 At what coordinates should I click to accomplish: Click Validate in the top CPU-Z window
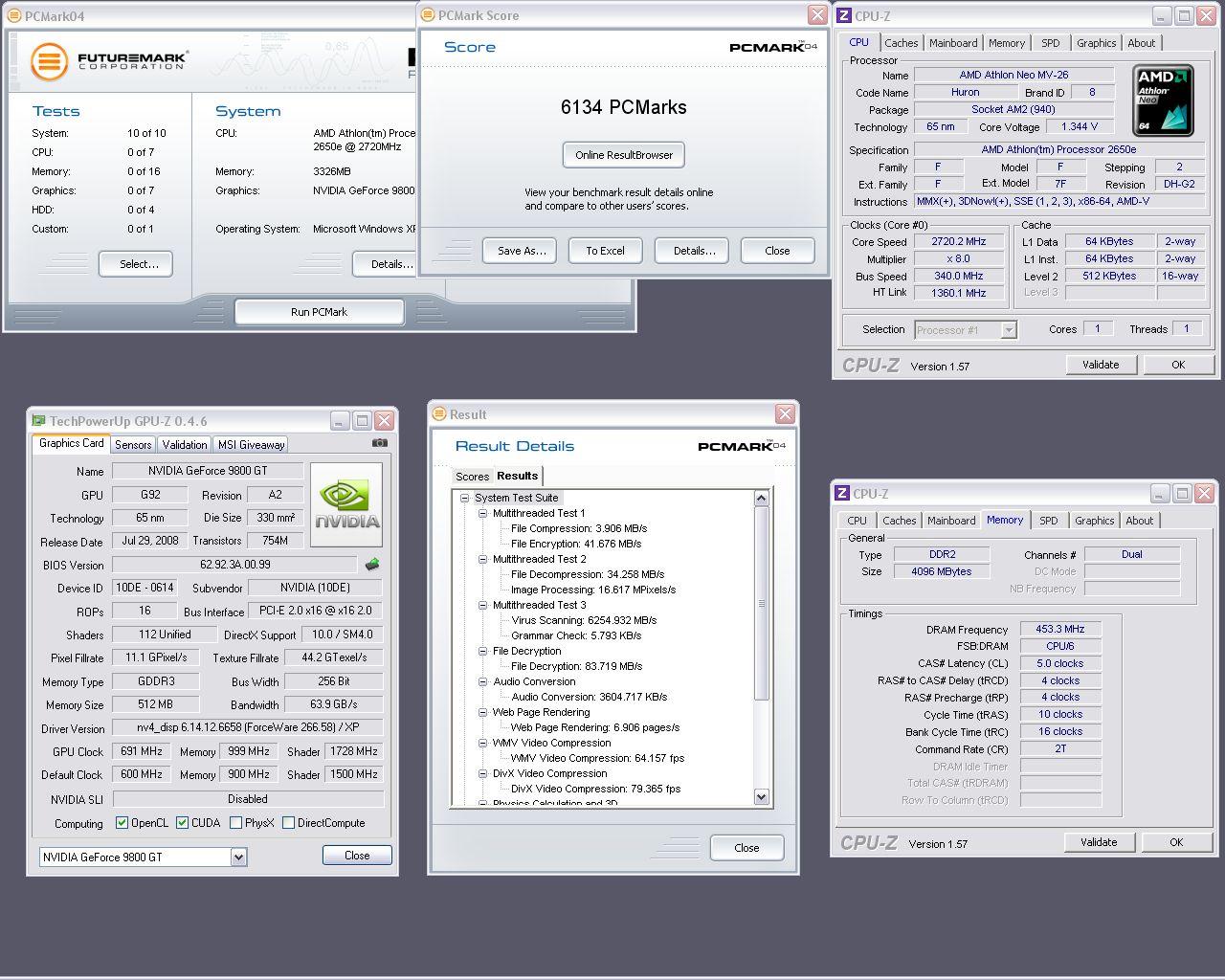point(1101,365)
